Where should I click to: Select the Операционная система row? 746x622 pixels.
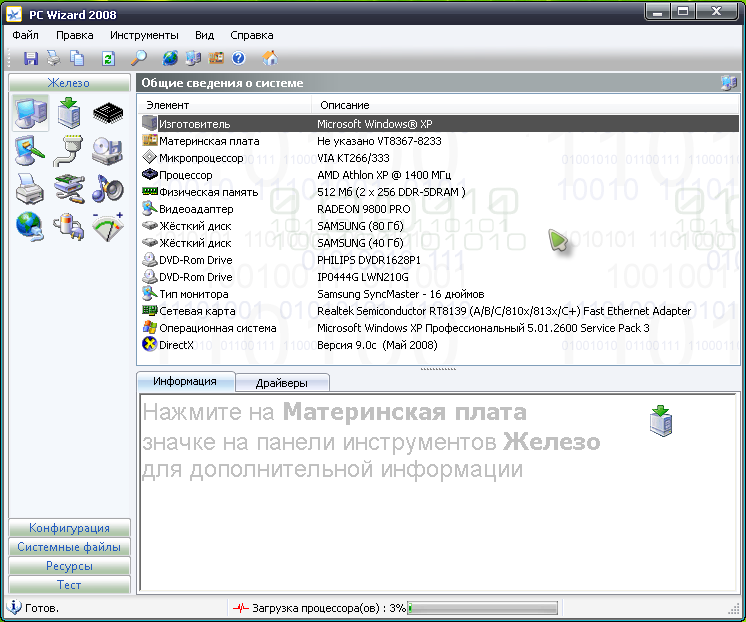[x=440, y=328]
